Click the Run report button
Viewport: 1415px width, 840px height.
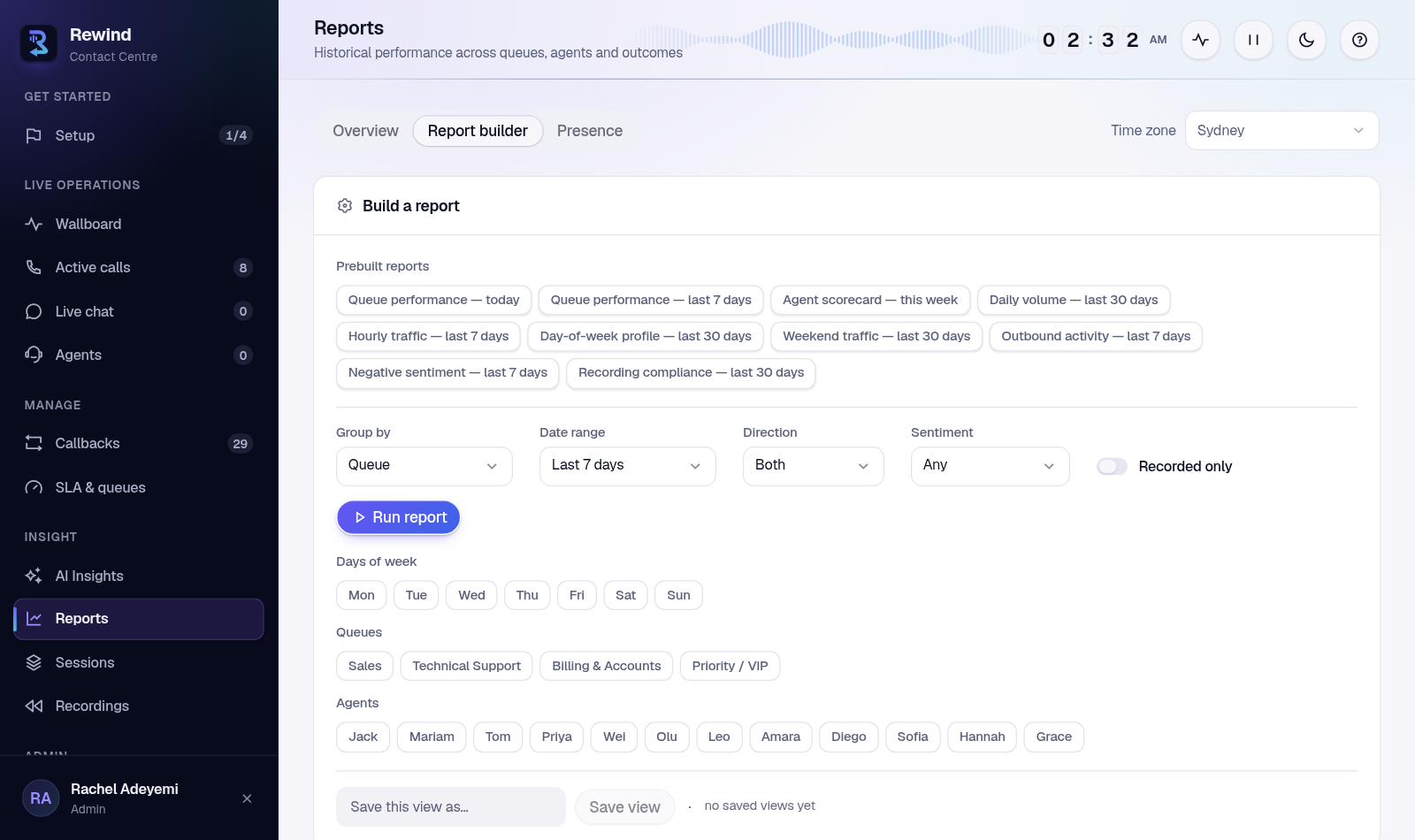click(398, 517)
